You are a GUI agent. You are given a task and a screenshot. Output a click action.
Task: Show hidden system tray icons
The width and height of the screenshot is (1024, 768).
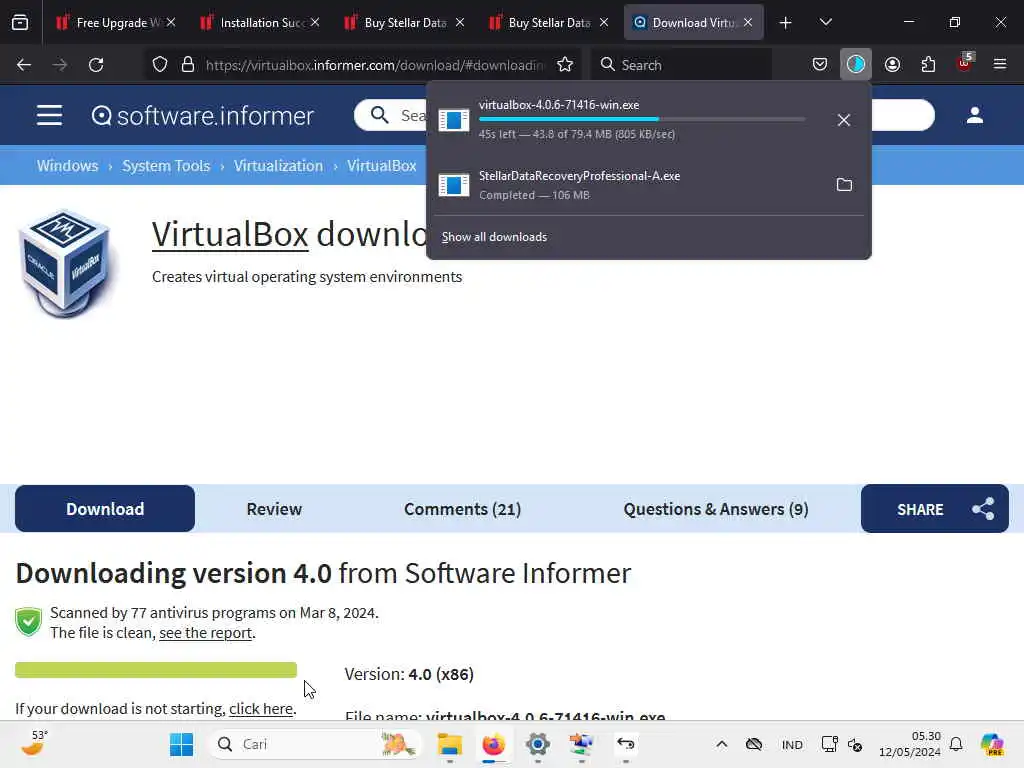pos(722,744)
